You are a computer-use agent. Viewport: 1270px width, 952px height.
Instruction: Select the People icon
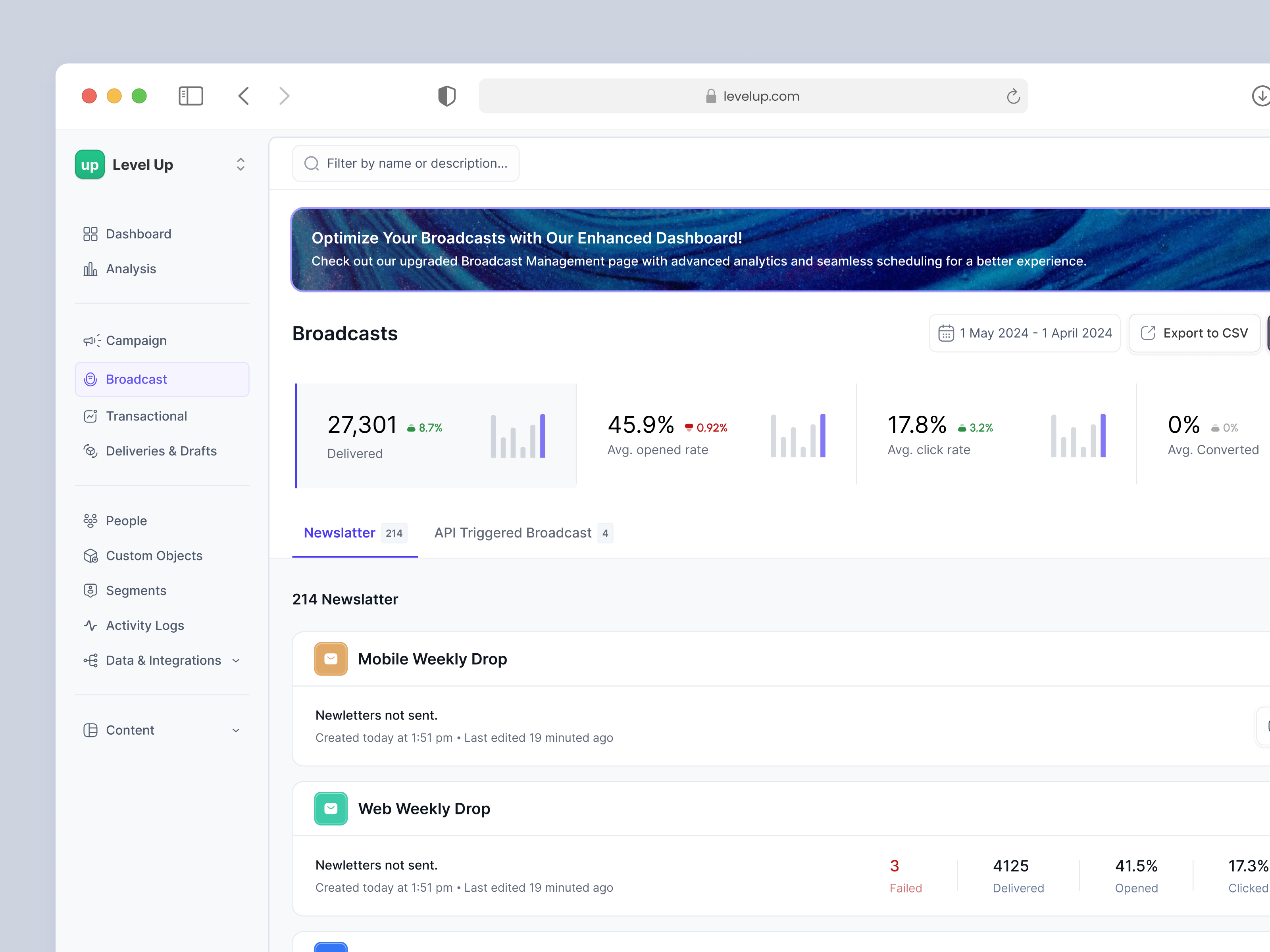pyautogui.click(x=91, y=520)
